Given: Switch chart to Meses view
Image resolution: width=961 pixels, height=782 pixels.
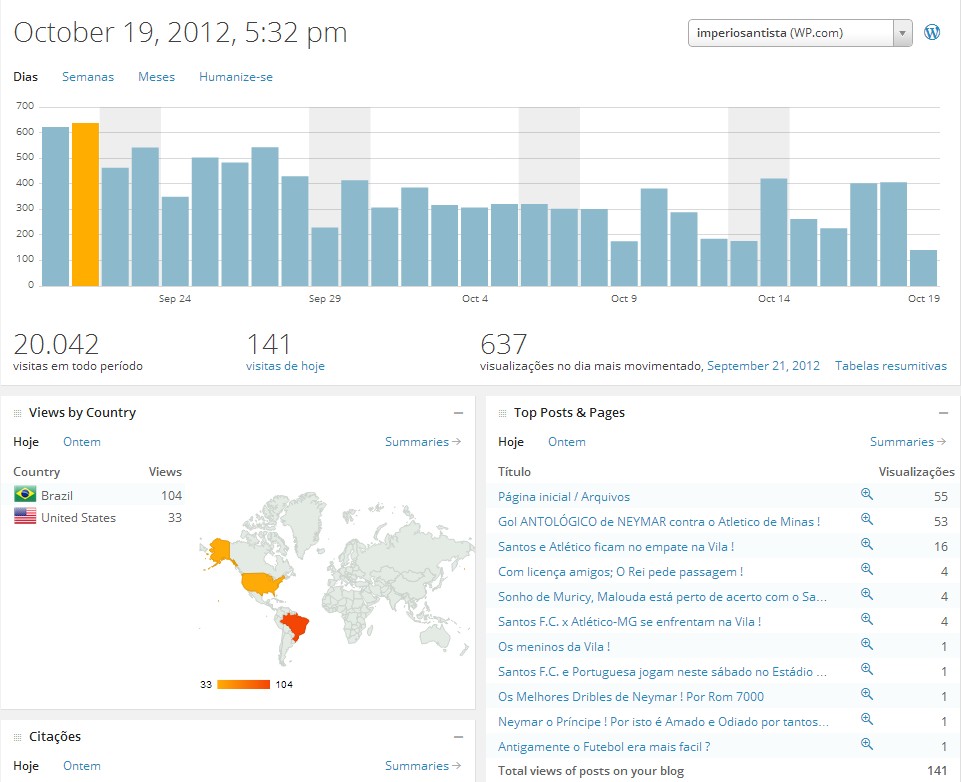Looking at the screenshot, I should 156,77.
